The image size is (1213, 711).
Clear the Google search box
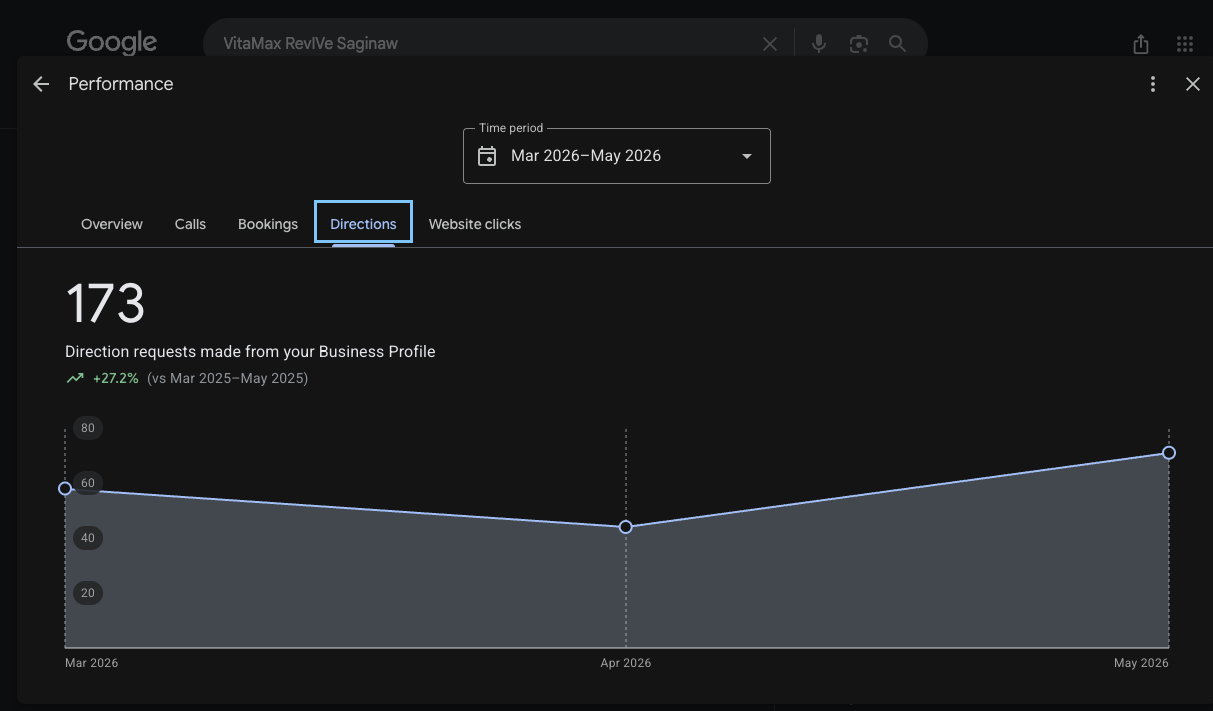[x=770, y=44]
